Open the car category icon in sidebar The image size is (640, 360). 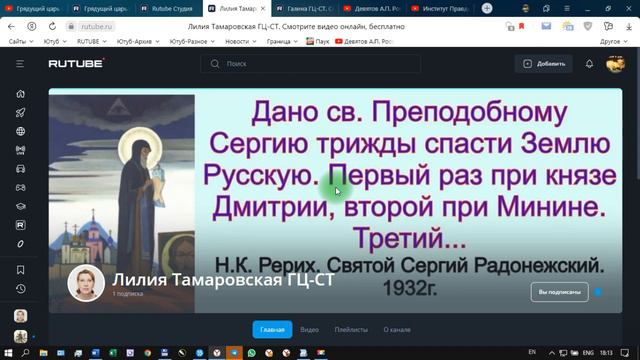point(20,169)
